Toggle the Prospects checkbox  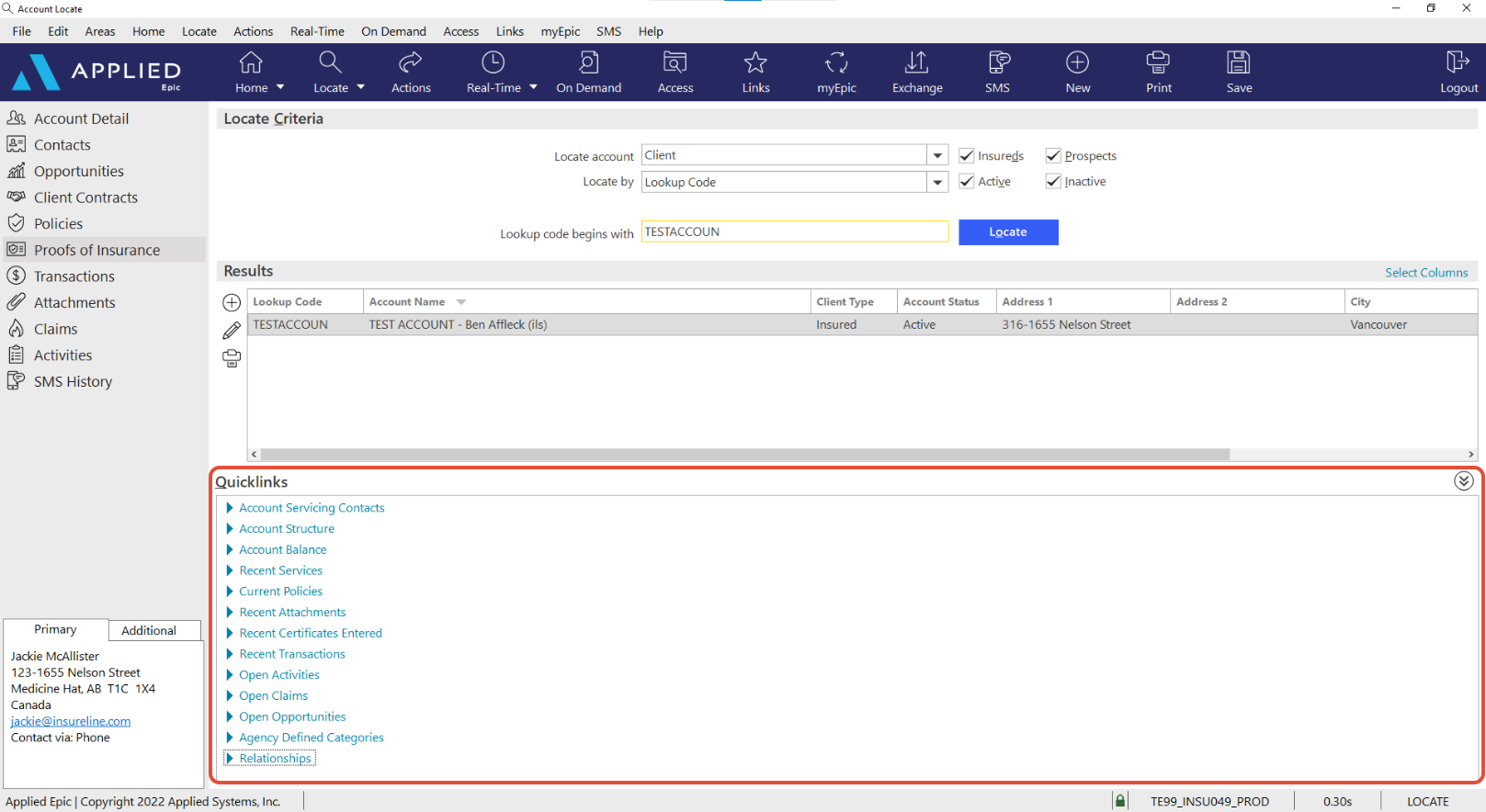coord(1053,156)
